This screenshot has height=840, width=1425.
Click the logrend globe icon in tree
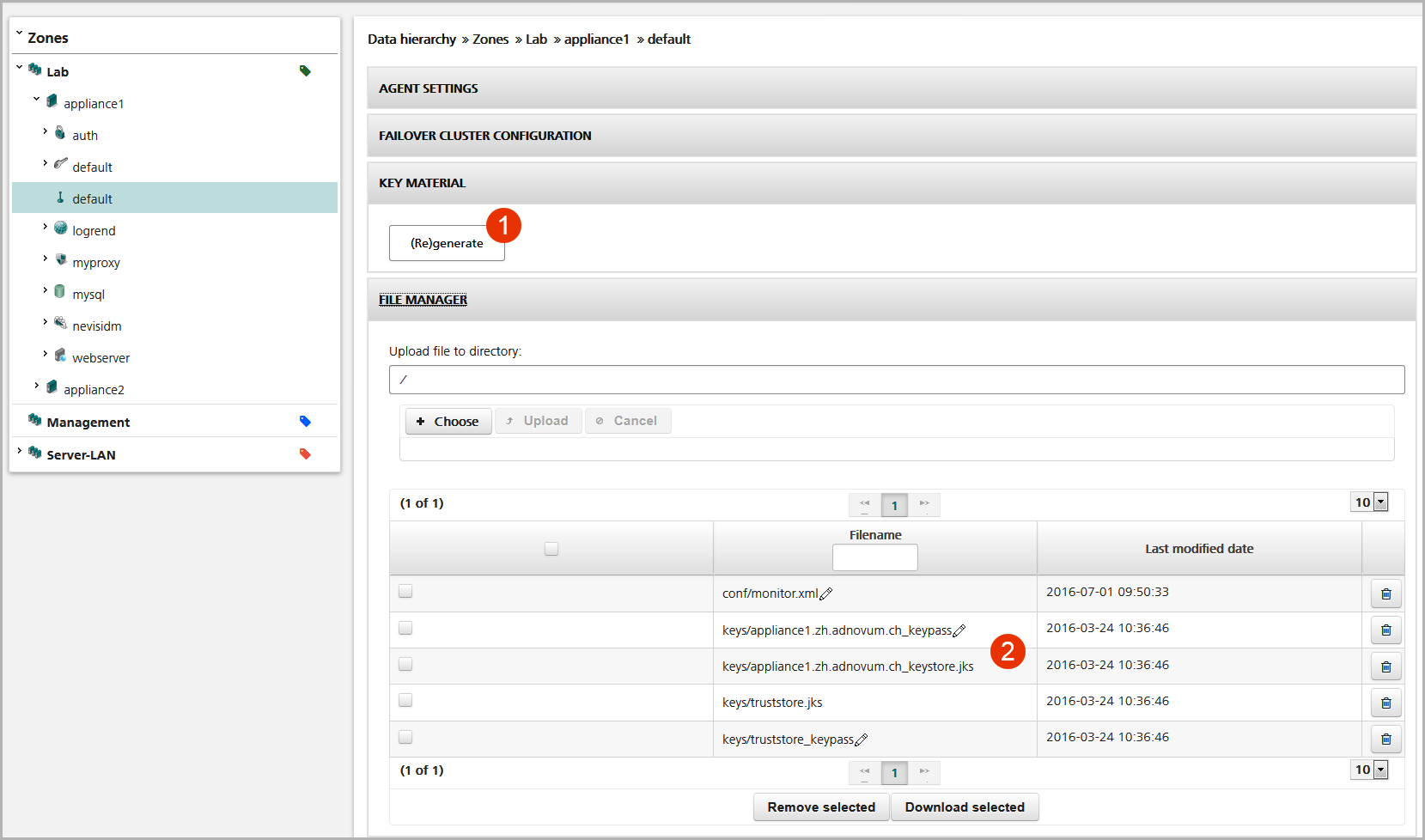(x=60, y=228)
